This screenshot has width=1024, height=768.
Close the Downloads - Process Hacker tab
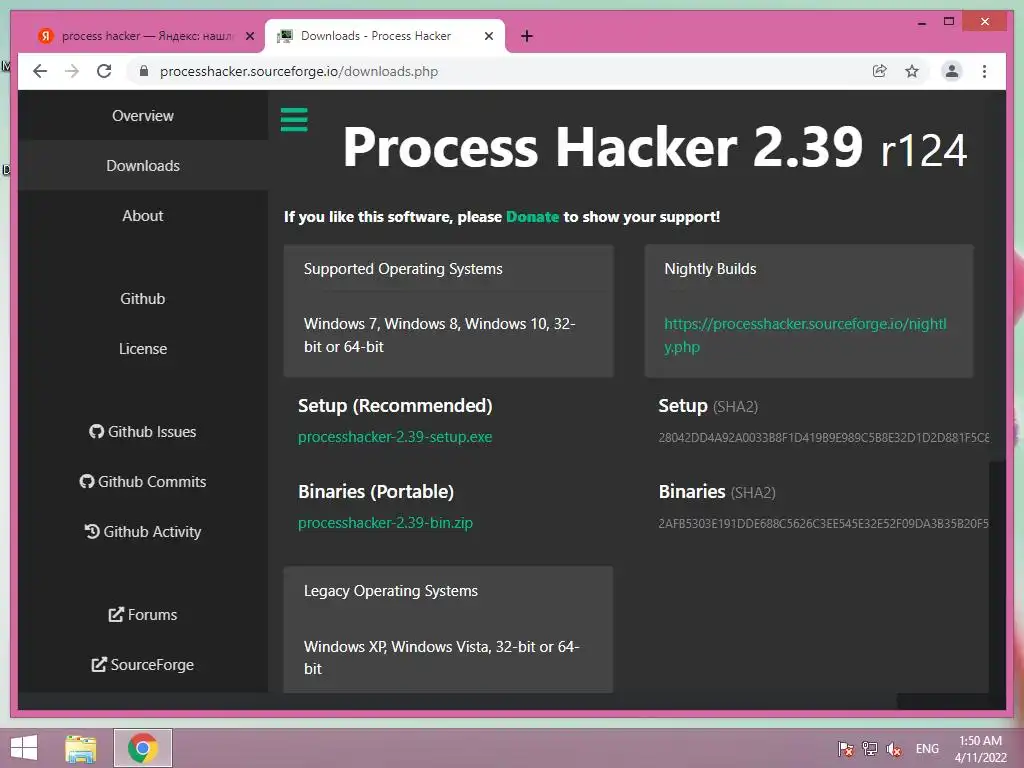488,36
